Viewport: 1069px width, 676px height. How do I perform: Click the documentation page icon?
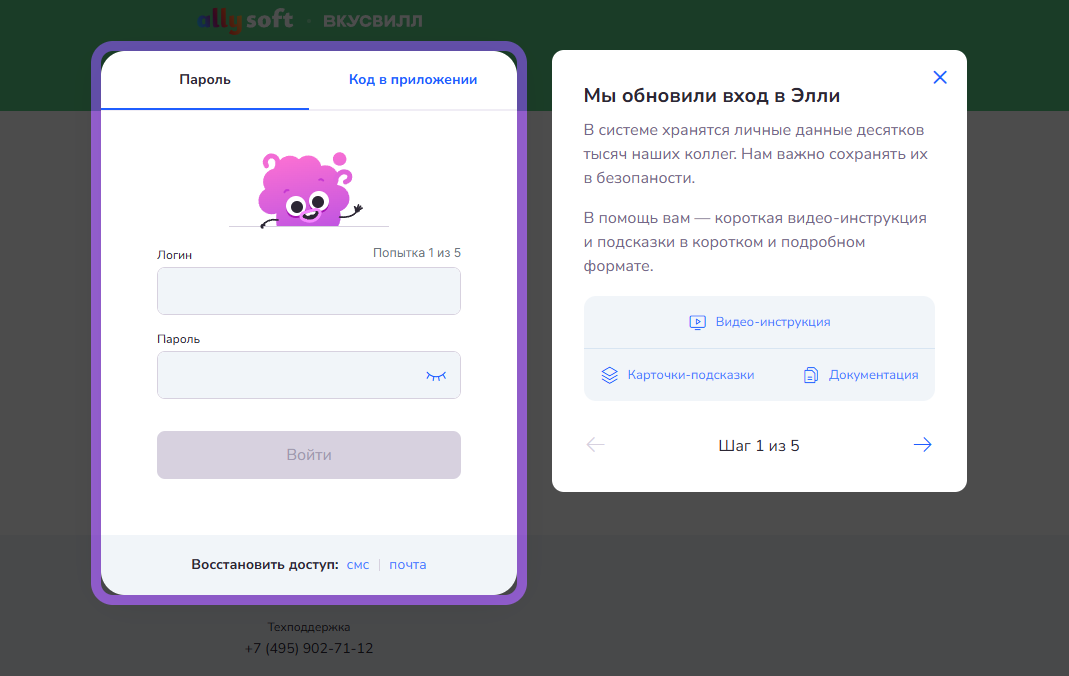point(811,375)
